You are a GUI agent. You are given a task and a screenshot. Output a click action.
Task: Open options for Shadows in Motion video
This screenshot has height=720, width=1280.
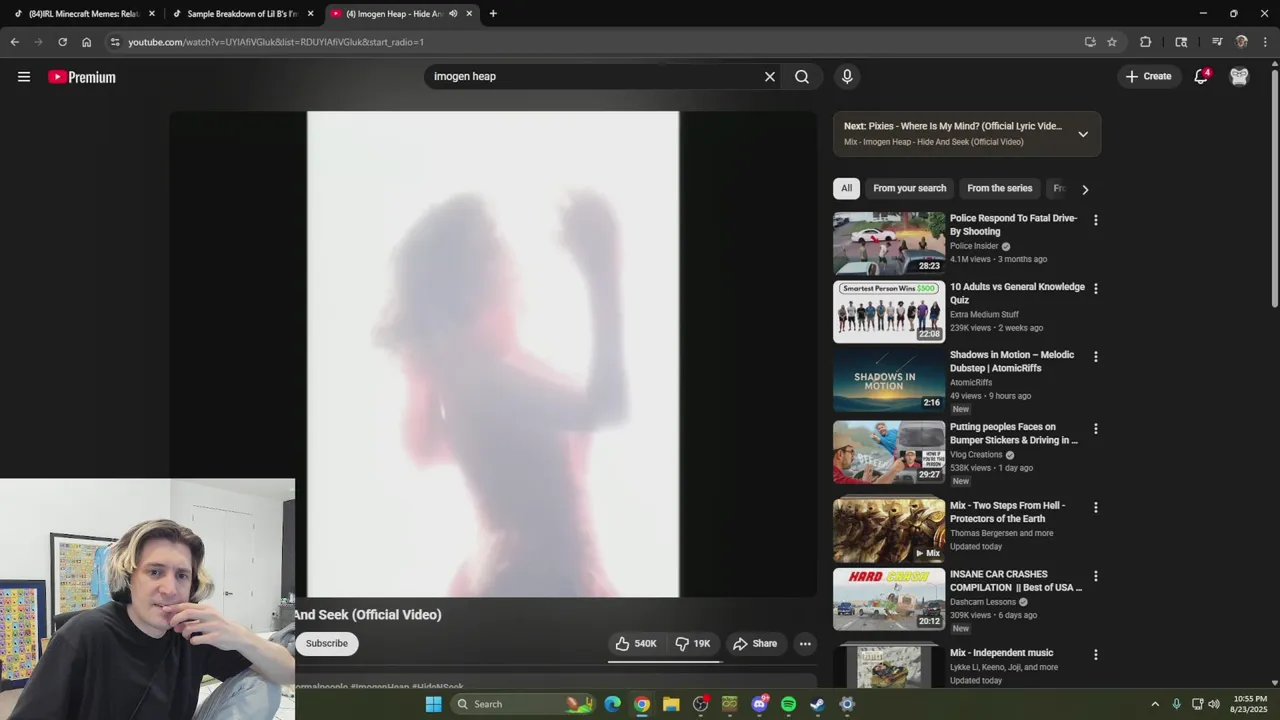(1096, 357)
